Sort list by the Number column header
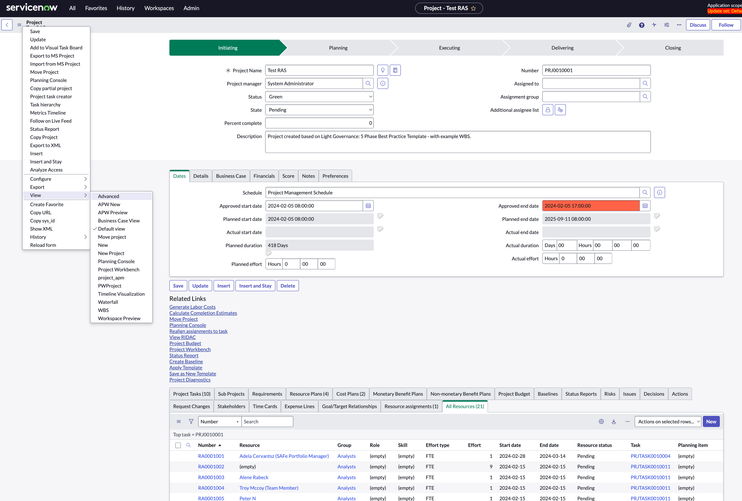This screenshot has width=742, height=501. [x=209, y=445]
